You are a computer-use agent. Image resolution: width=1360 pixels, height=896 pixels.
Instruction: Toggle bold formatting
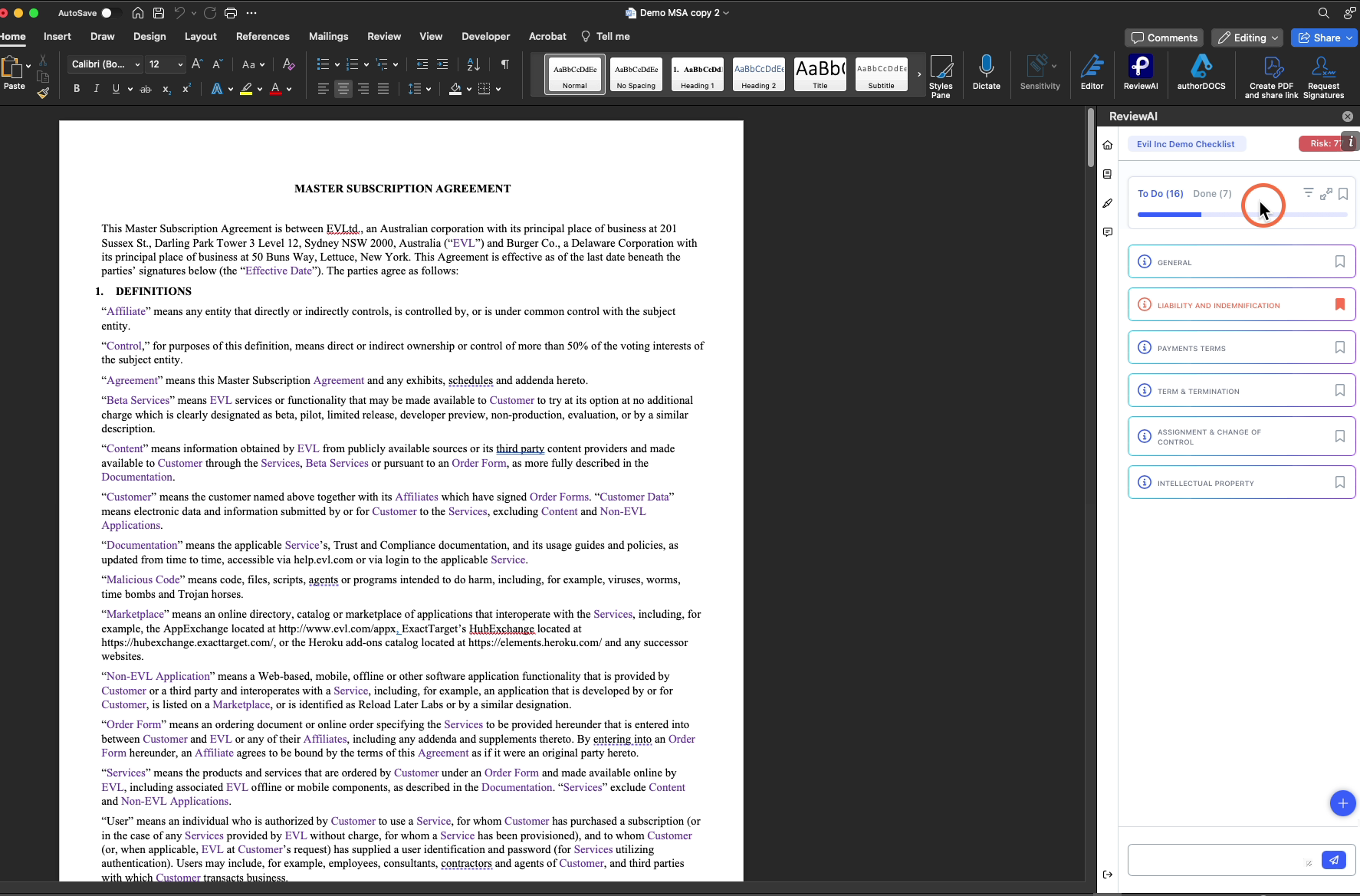tap(77, 89)
